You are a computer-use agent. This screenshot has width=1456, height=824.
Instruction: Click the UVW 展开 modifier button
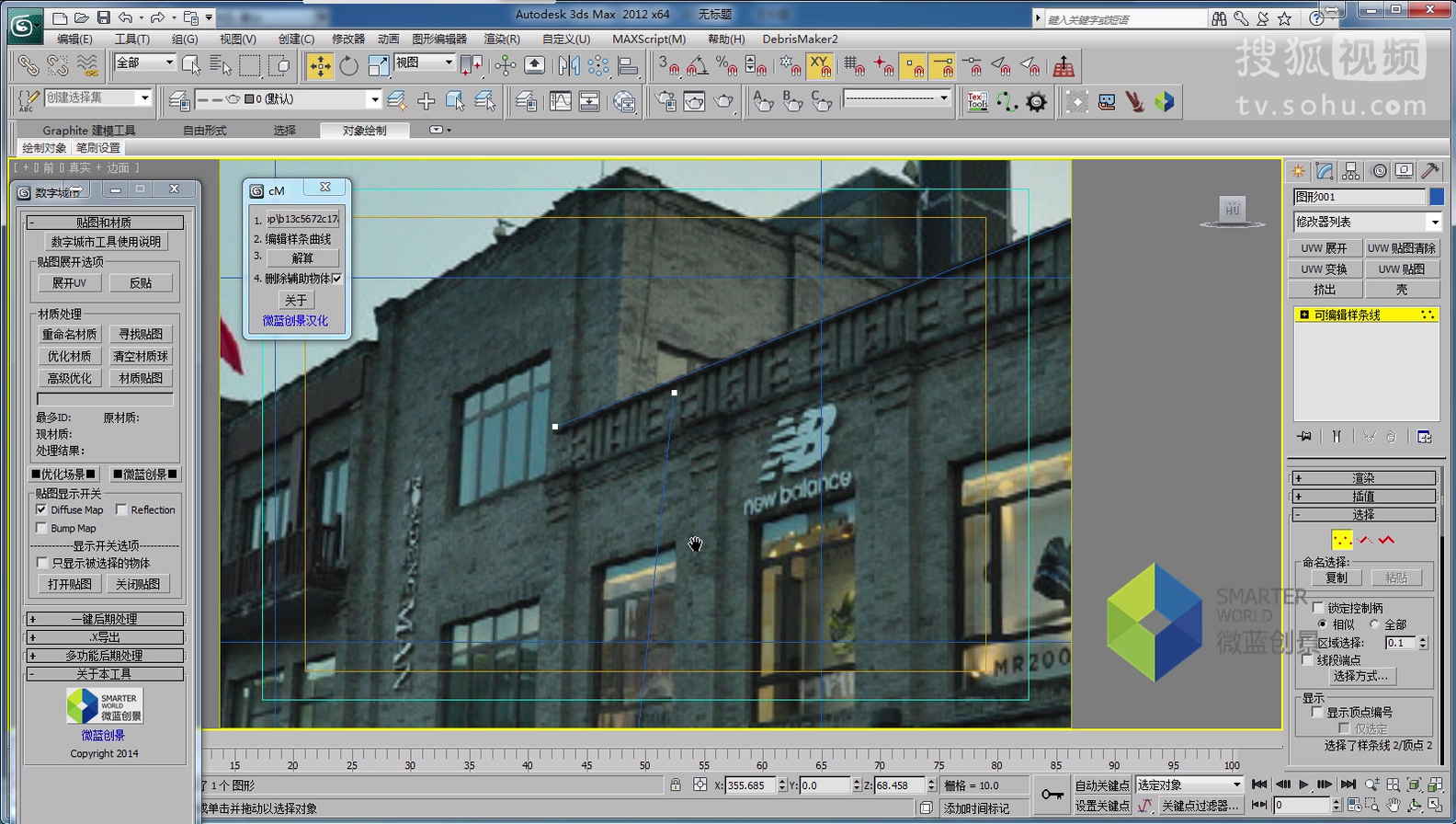1324,248
